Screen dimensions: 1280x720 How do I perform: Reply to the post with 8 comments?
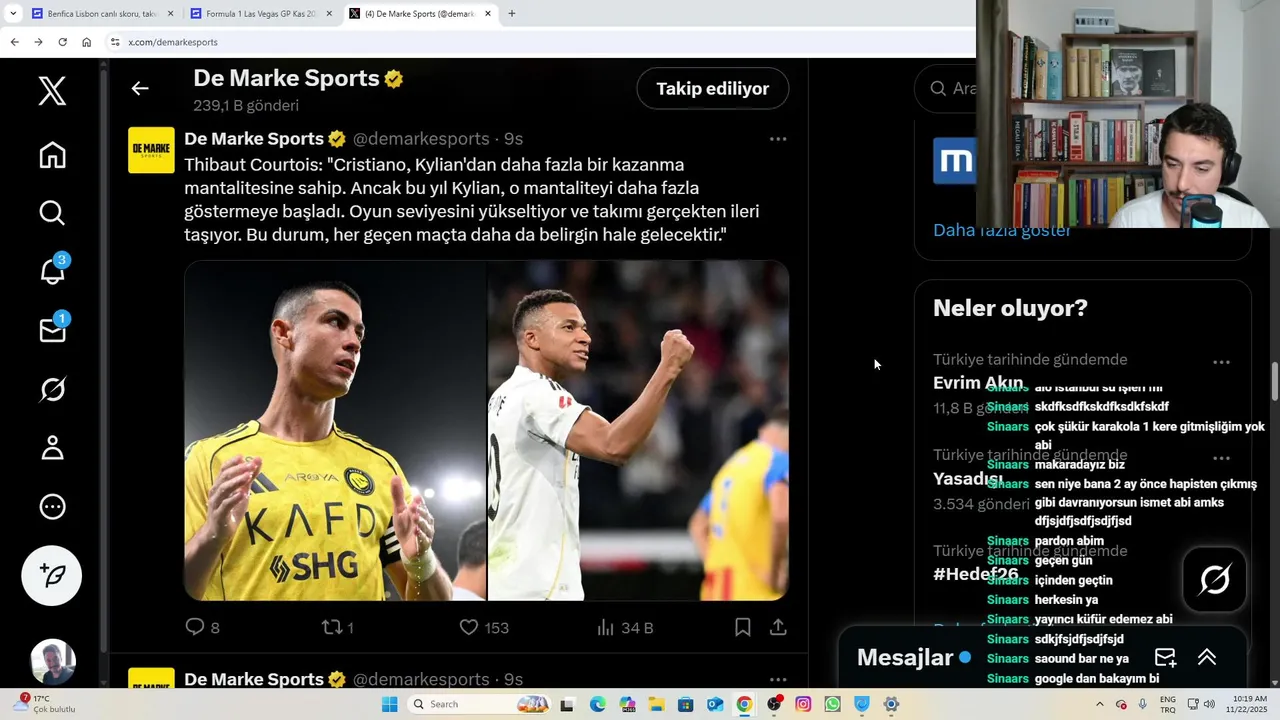[202, 627]
